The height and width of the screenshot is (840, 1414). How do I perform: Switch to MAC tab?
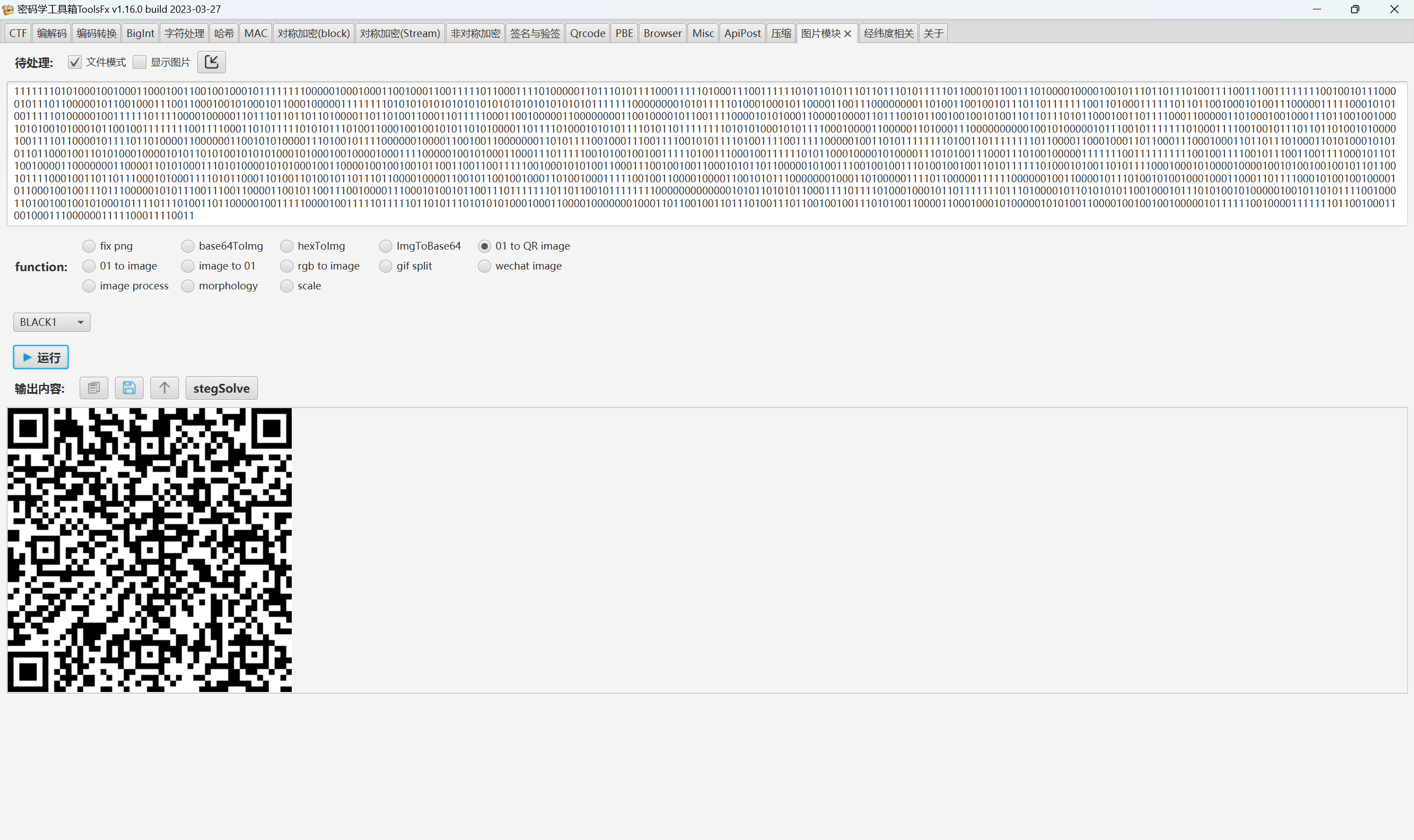255,33
